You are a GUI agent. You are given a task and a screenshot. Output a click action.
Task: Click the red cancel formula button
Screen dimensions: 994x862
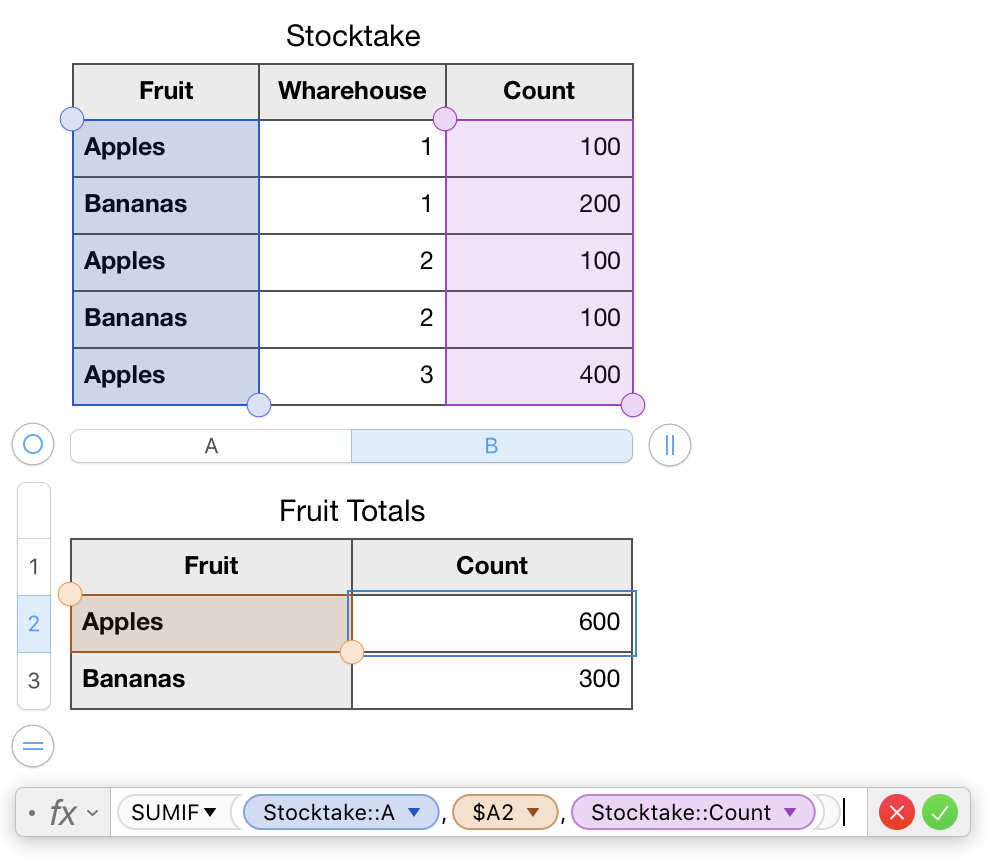898,813
